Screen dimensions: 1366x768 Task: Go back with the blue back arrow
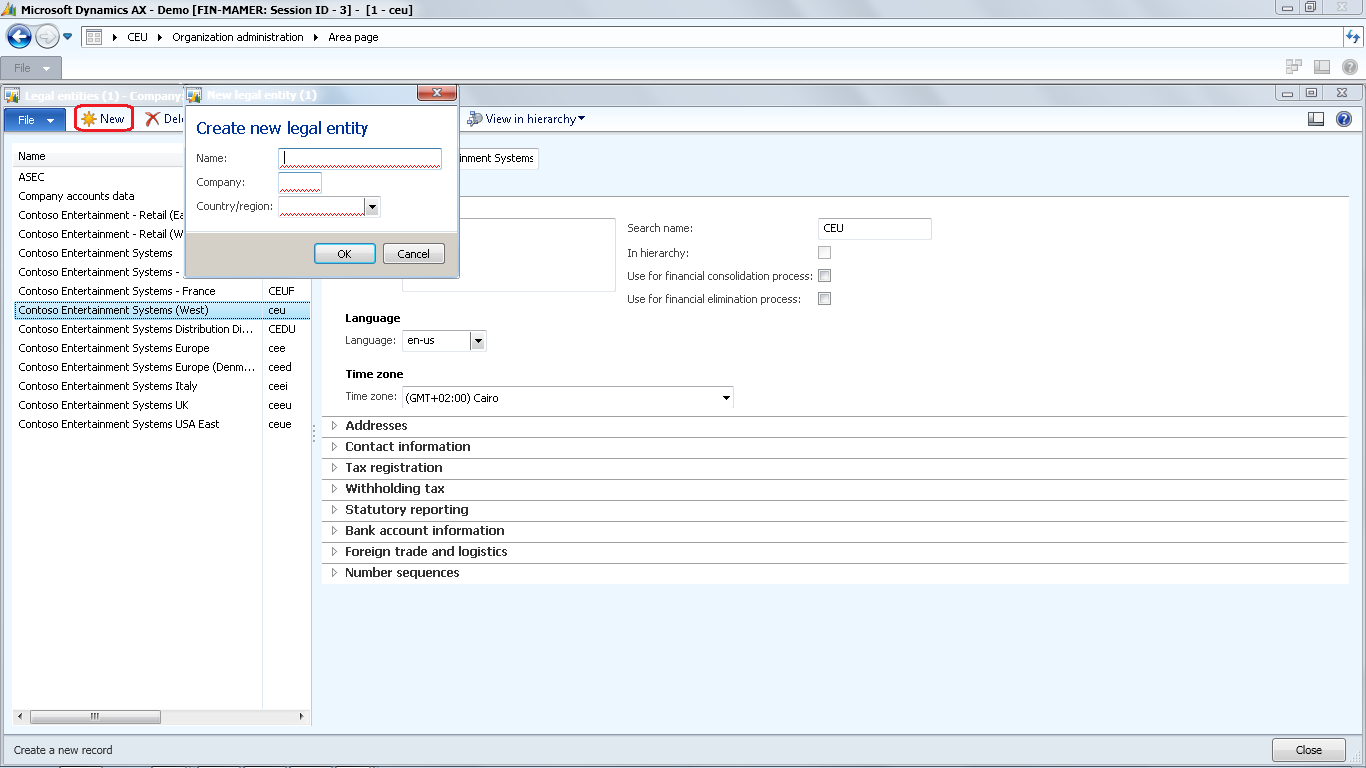(x=19, y=38)
